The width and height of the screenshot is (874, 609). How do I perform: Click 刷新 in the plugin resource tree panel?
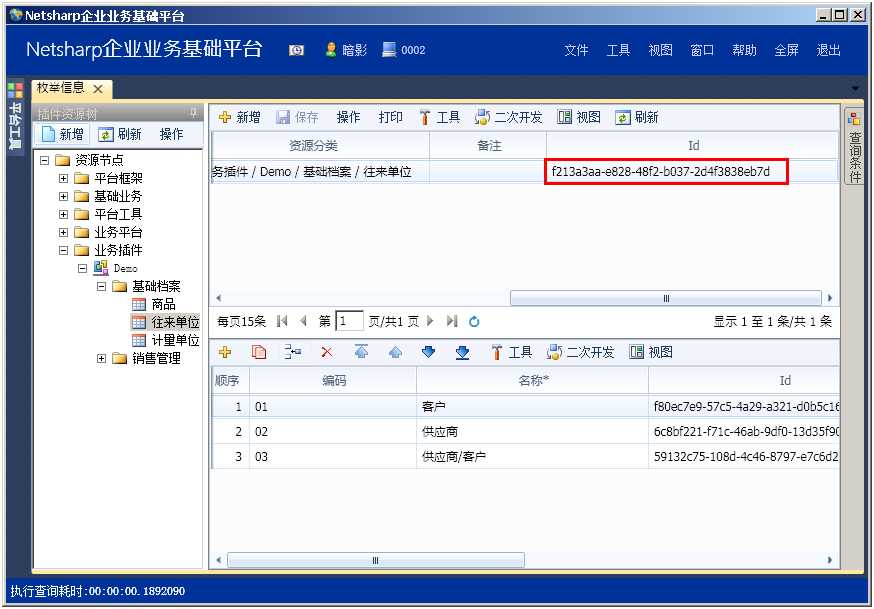(x=120, y=134)
